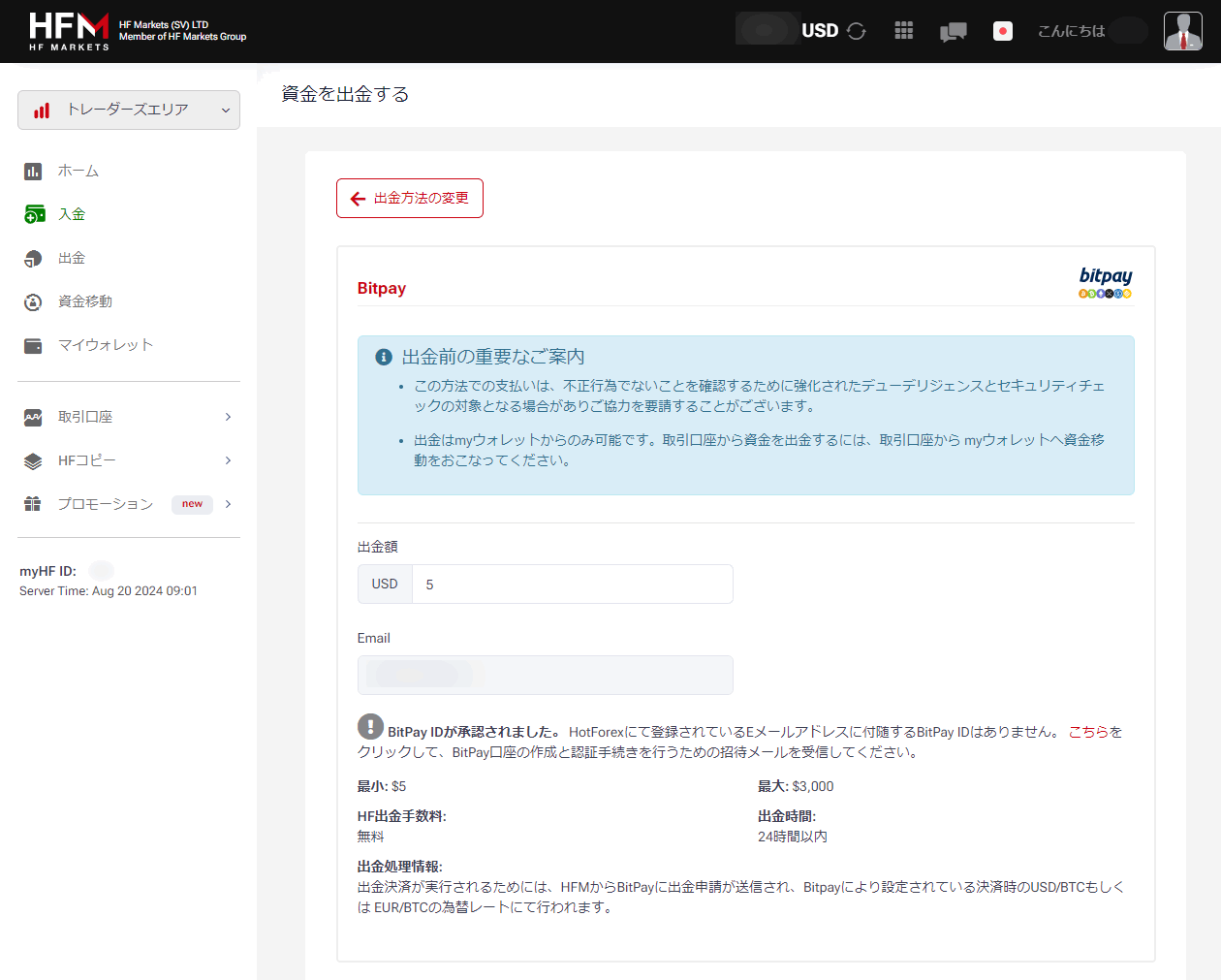Click the プロモーション gift icon
Screen dimensions: 1221x980
(x=33, y=504)
